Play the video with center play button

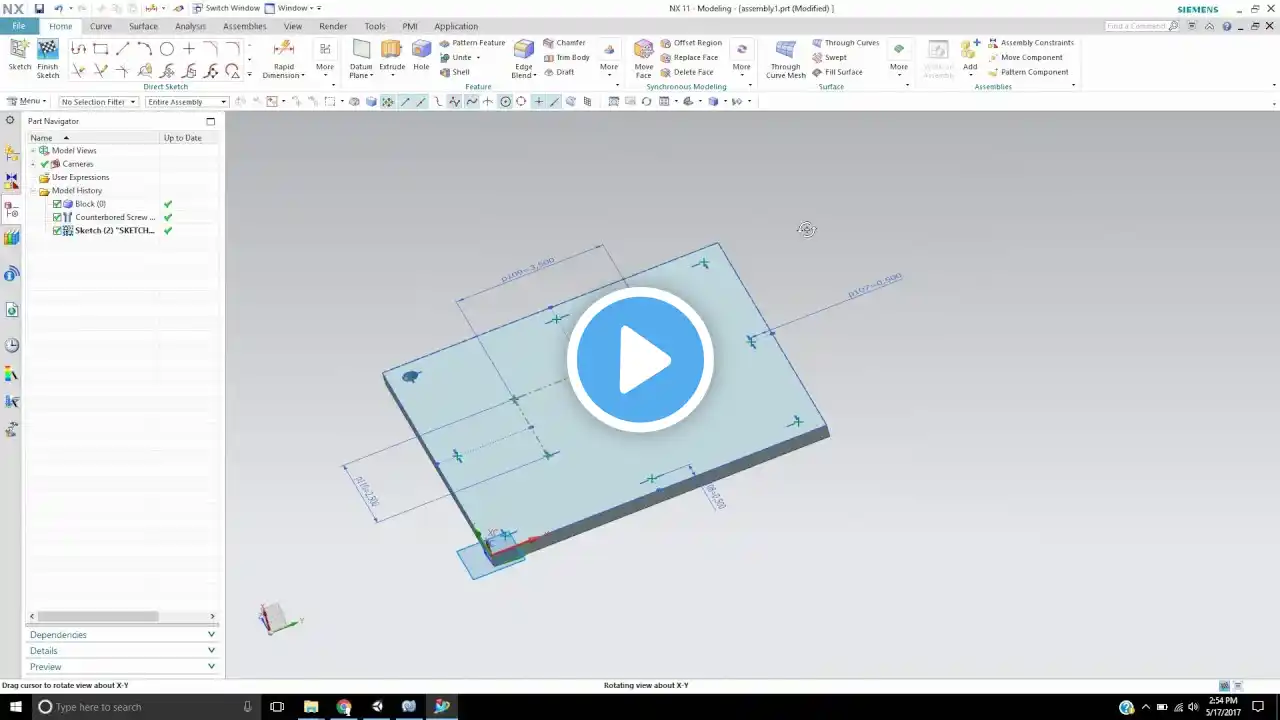coord(640,360)
